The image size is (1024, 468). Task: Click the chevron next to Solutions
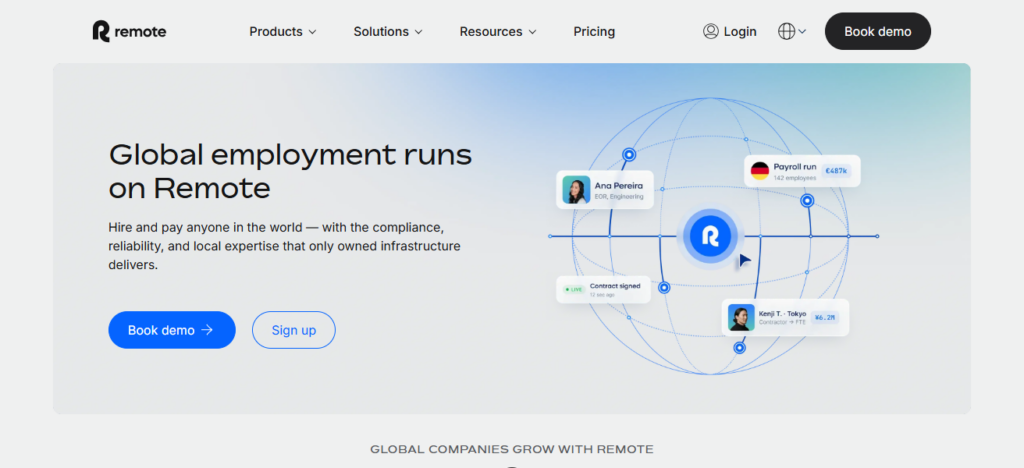(418, 32)
